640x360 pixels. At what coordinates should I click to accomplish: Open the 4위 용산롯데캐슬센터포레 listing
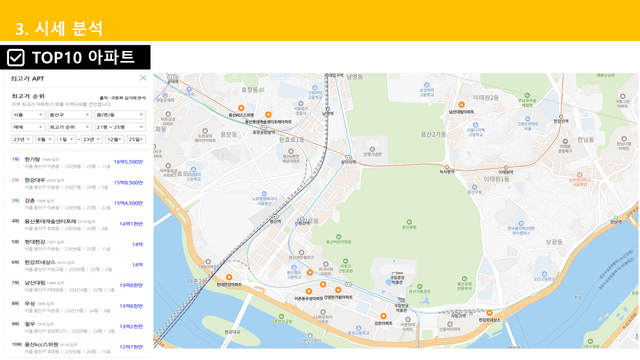click(x=77, y=224)
